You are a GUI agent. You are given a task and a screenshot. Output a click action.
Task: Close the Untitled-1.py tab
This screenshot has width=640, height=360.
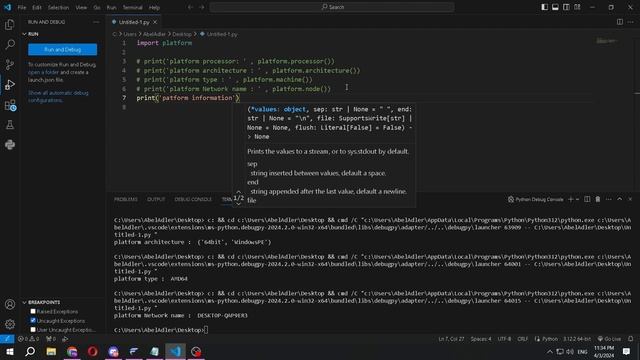[155, 22]
